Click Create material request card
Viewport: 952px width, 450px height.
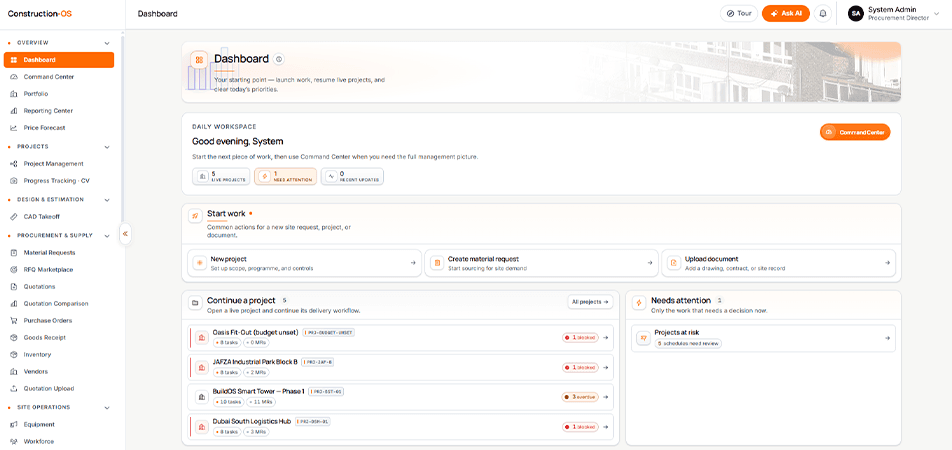point(542,263)
